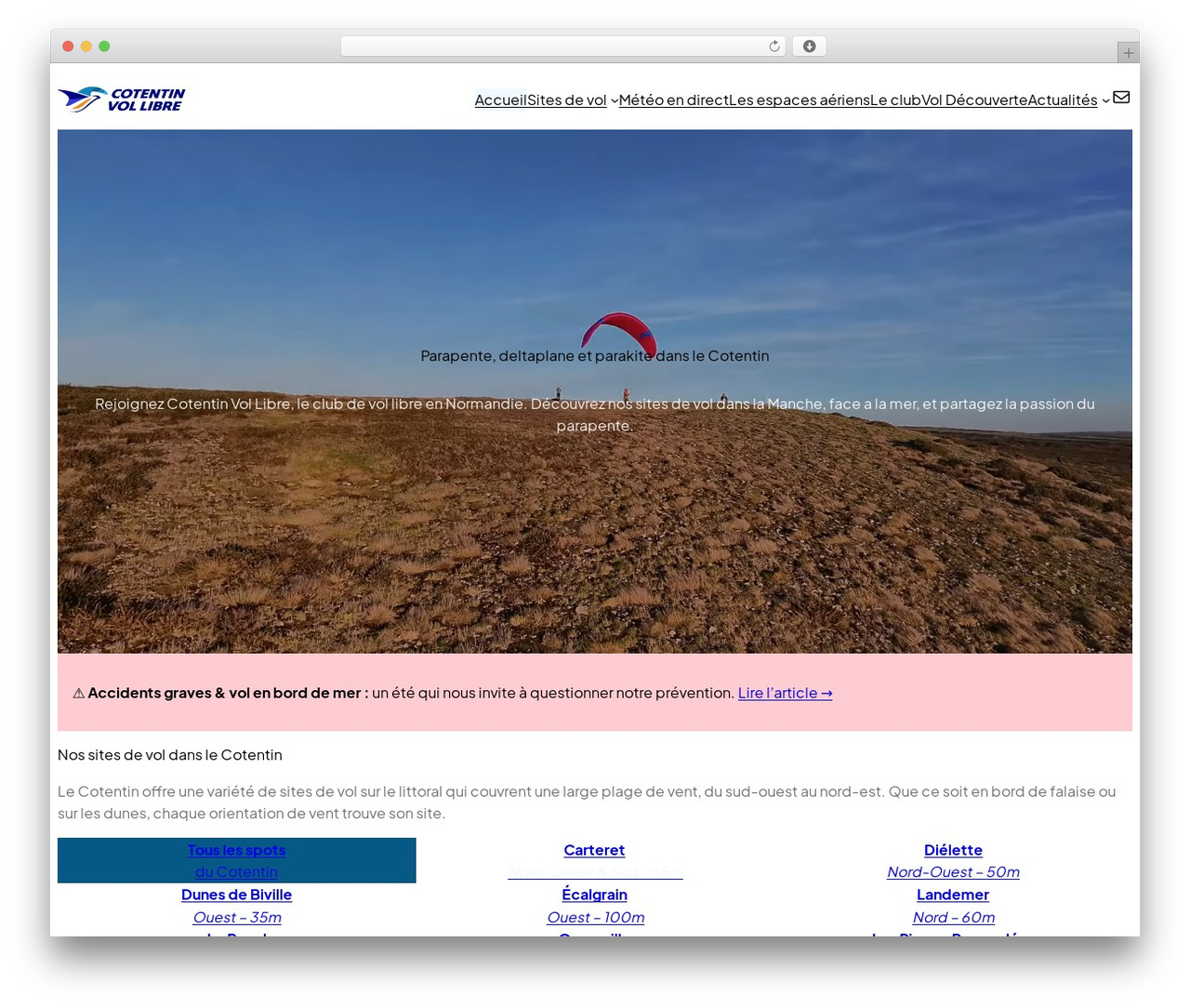Click the Cotentin Vol Libre logo

tap(122, 99)
